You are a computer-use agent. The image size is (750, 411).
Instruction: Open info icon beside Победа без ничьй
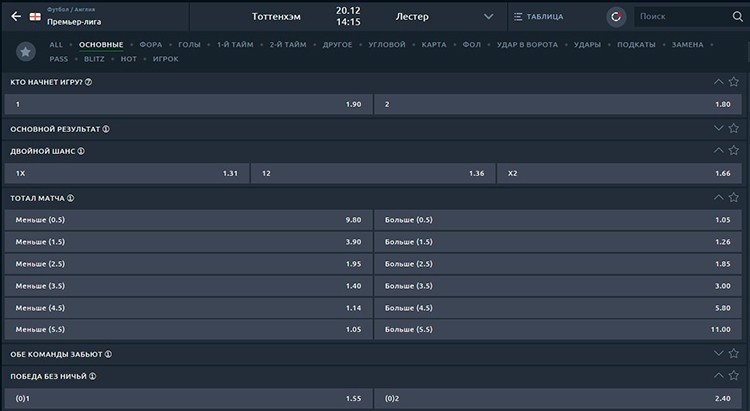92,377
